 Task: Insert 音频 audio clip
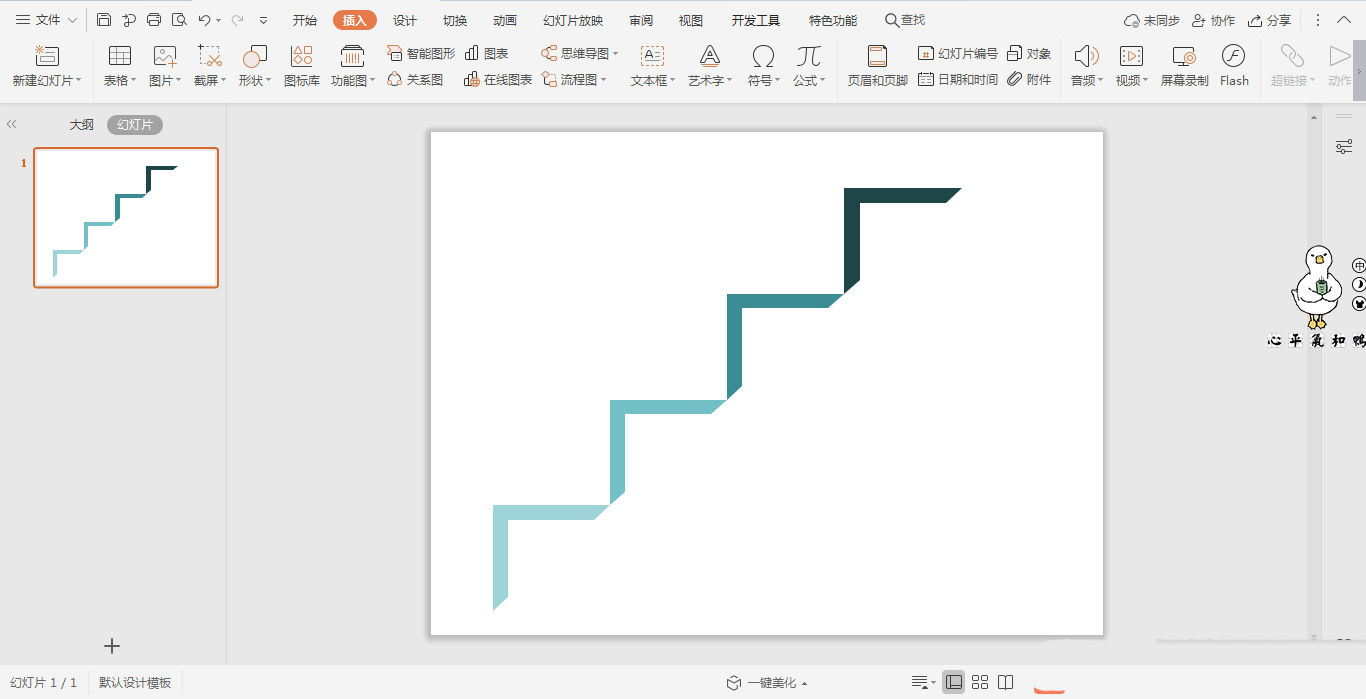point(1087,66)
